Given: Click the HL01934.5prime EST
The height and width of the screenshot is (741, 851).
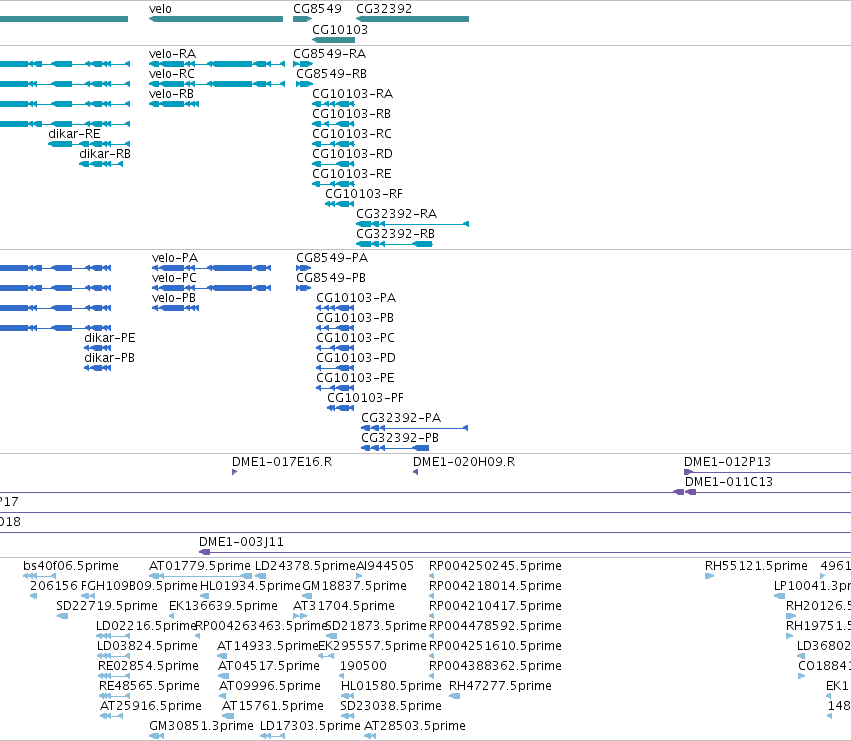Looking at the screenshot, I should (x=205, y=596).
